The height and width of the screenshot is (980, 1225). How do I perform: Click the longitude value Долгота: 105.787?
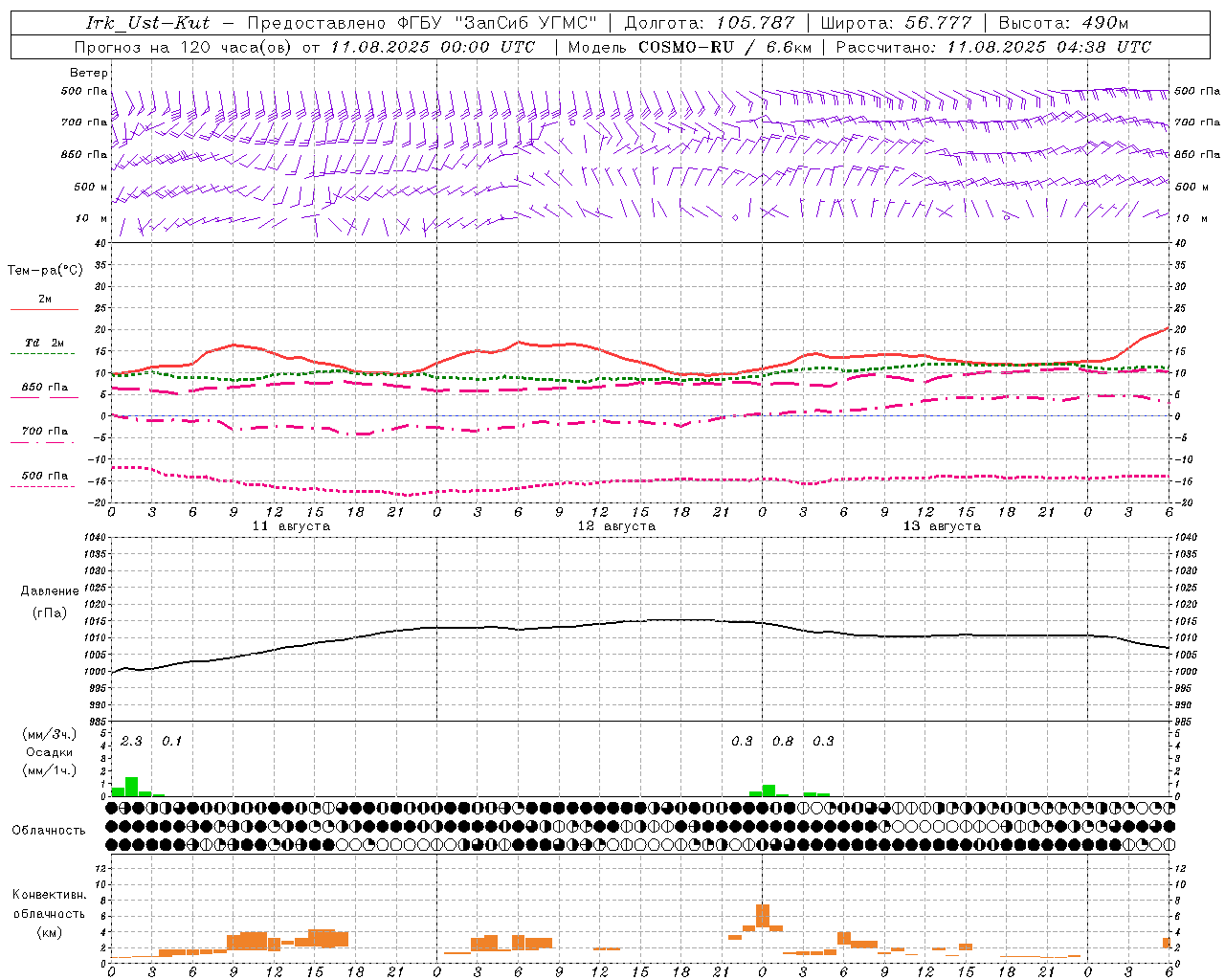(x=709, y=23)
